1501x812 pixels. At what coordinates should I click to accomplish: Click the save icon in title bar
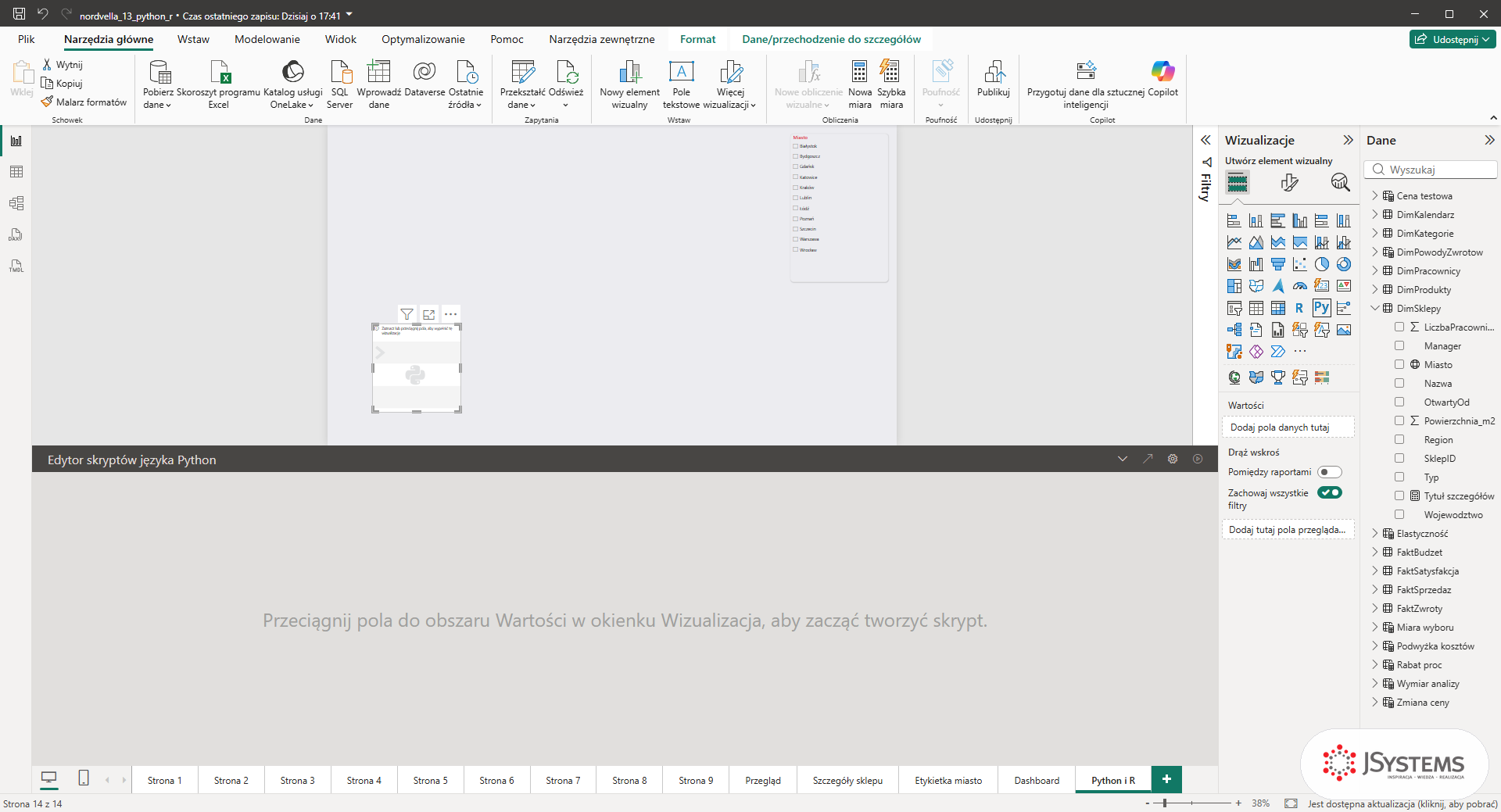[20, 13]
